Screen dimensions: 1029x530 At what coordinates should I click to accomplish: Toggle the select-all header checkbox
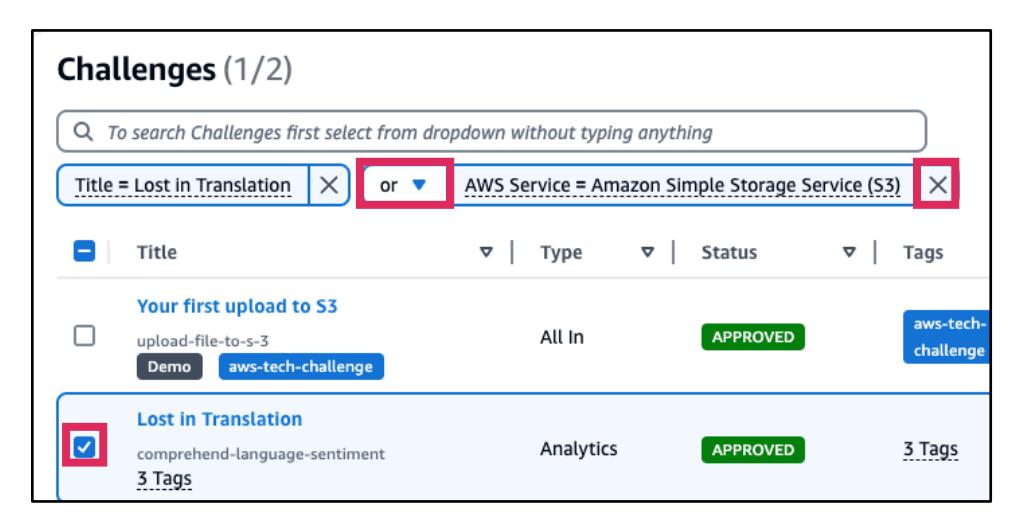[84, 253]
